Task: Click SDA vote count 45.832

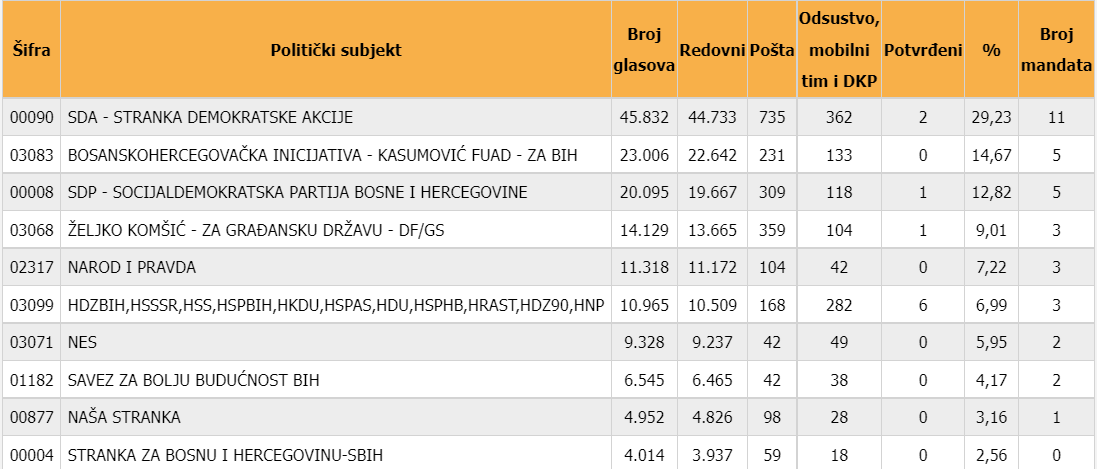Action: 644,117
